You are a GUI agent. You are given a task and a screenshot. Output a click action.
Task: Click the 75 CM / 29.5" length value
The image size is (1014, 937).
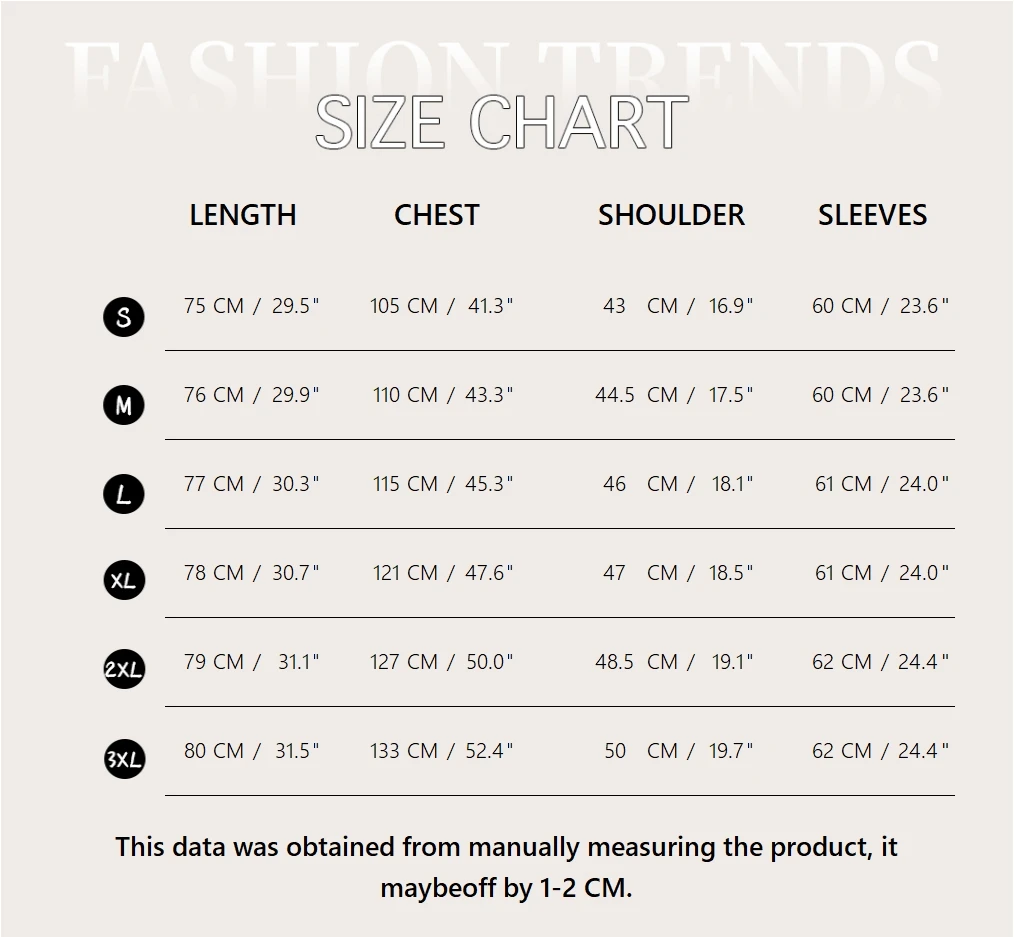click(x=252, y=305)
